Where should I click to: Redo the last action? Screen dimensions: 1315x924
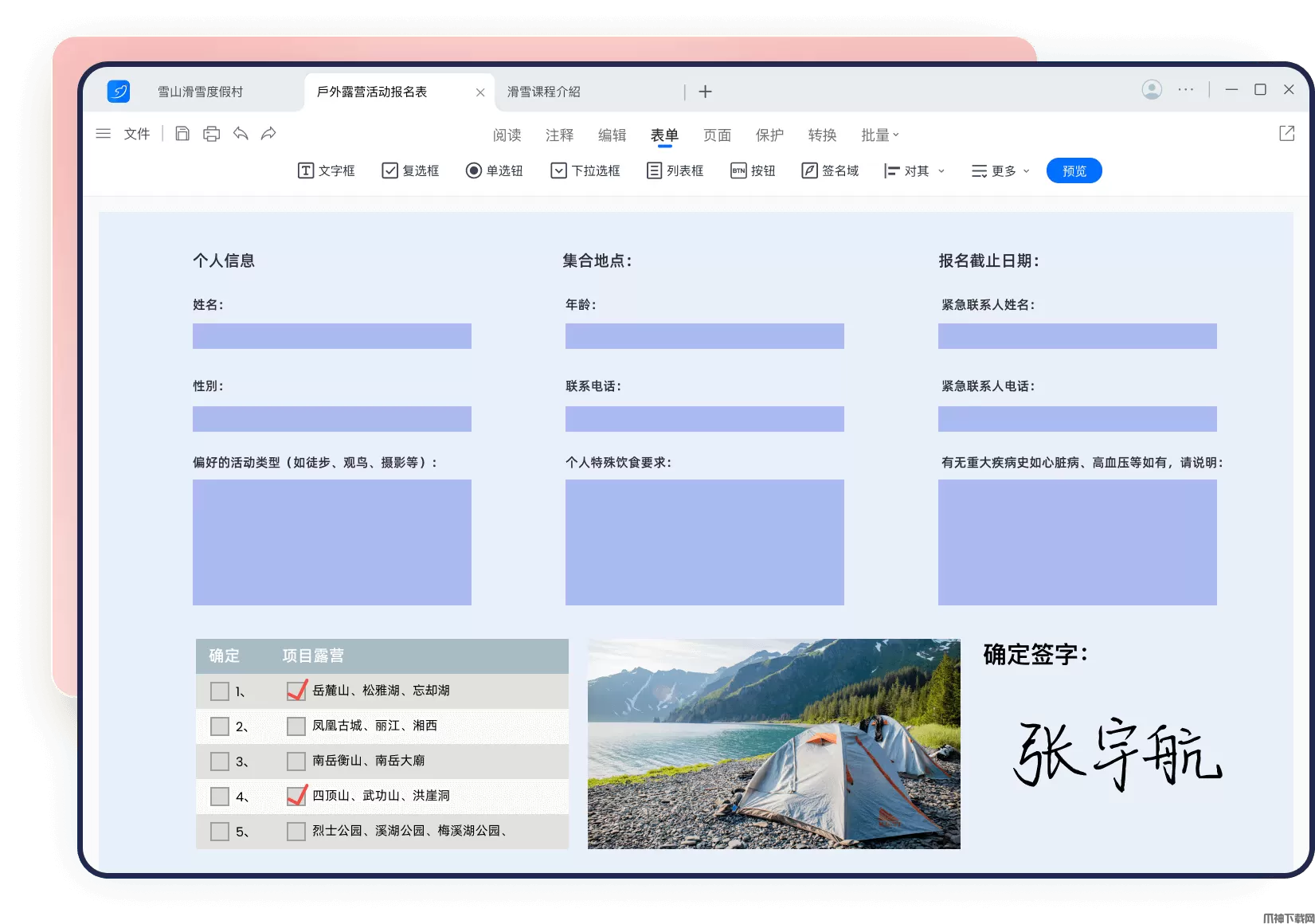point(269,134)
